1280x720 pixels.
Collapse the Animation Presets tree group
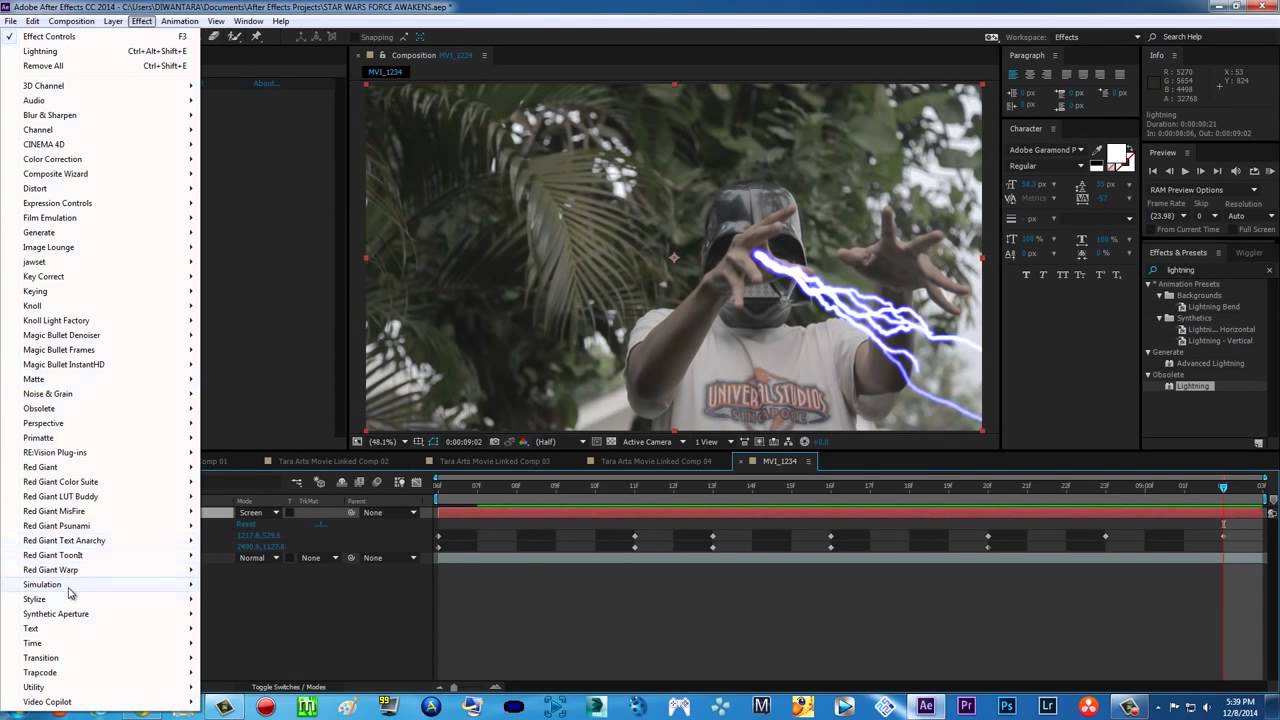tap(1148, 284)
